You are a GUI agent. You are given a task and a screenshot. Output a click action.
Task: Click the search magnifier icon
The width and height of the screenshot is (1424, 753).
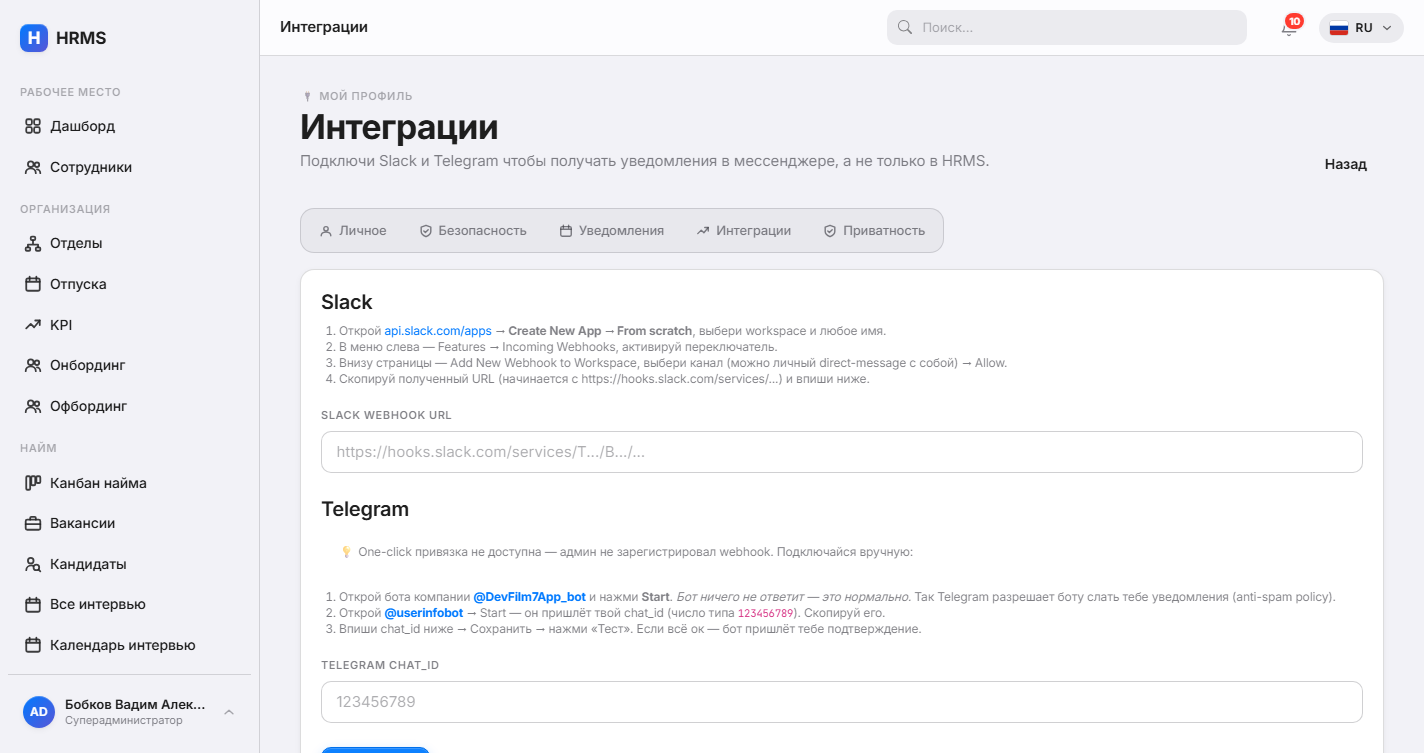(x=905, y=28)
